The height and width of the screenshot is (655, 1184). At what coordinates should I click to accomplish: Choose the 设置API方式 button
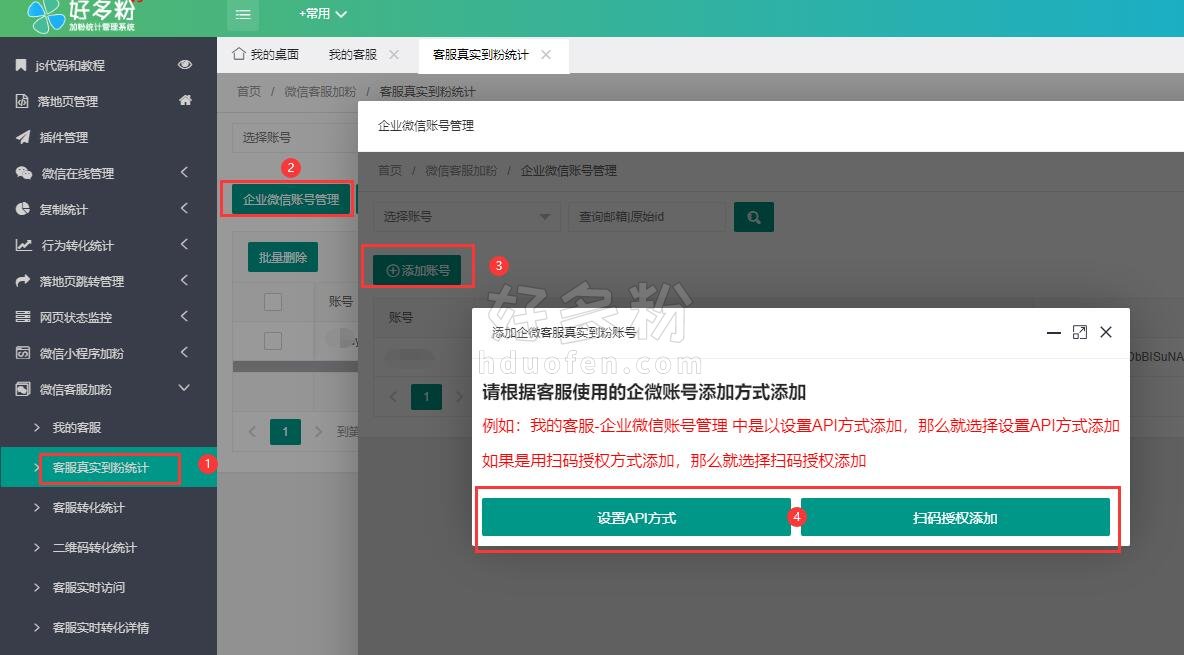tap(636, 517)
